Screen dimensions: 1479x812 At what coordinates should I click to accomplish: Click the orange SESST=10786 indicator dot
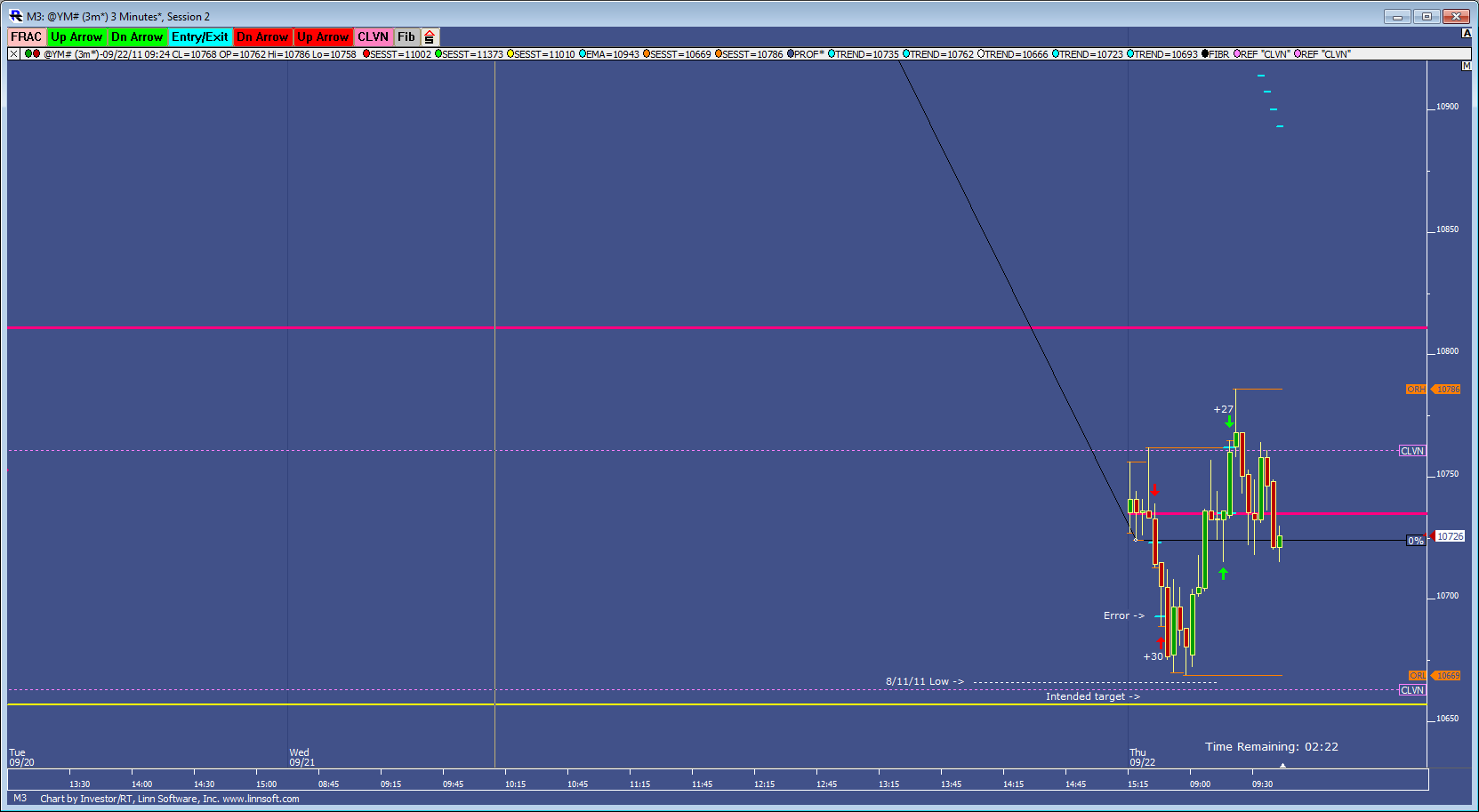(719, 54)
